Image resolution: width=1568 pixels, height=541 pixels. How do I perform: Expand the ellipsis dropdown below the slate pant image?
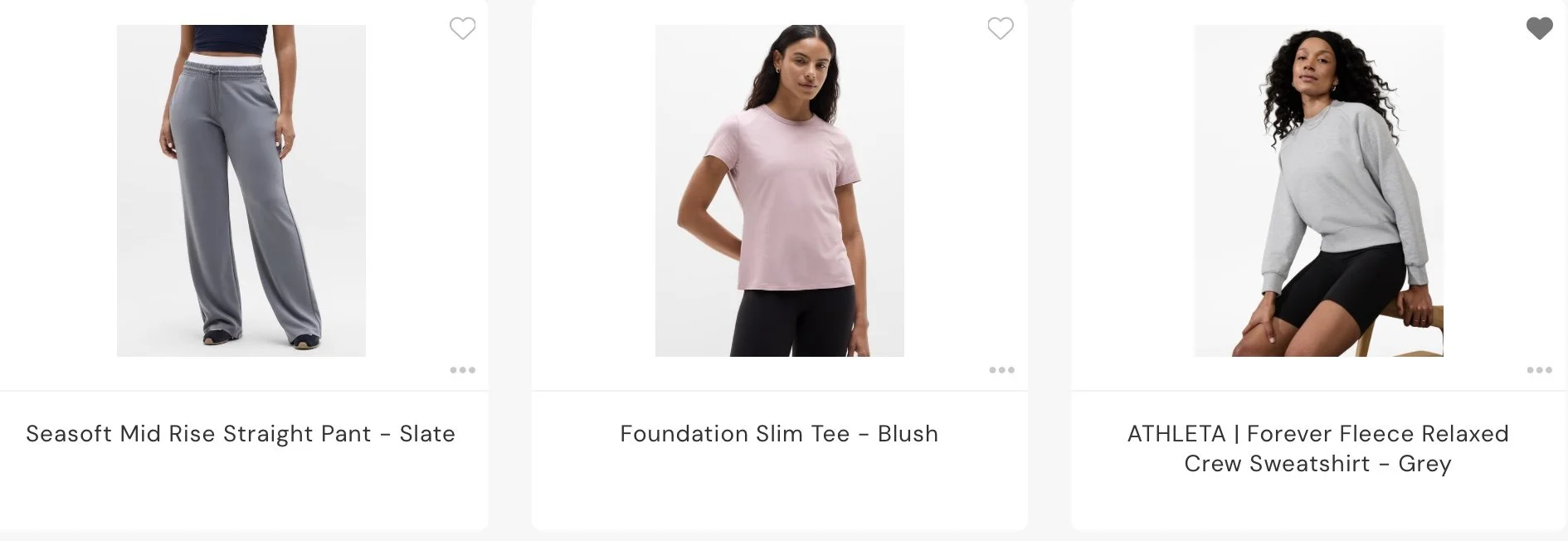[x=462, y=370]
